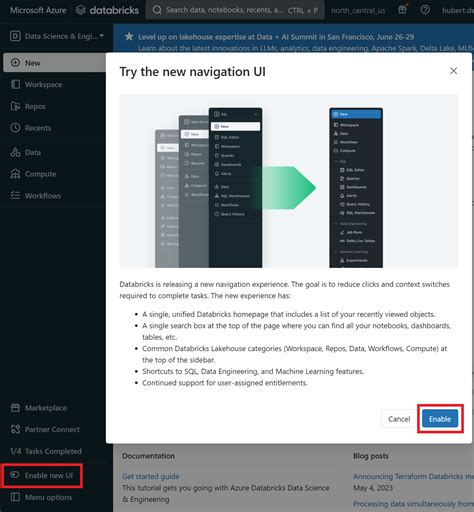Image resolution: width=474 pixels, height=512 pixels.
Task: Open the hubert user account menu
Action: click(x=458, y=10)
